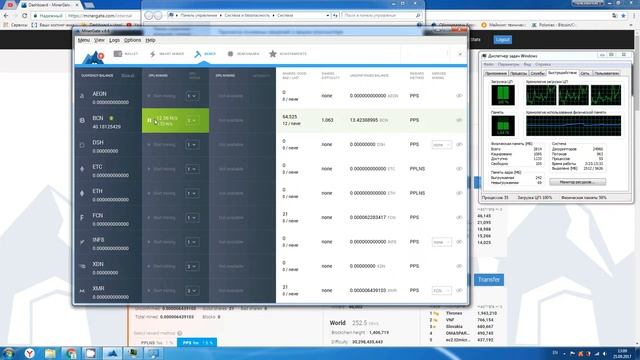The image size is (640, 360).
Task: Click the Chrome bookmark star icon
Action: 623,16
